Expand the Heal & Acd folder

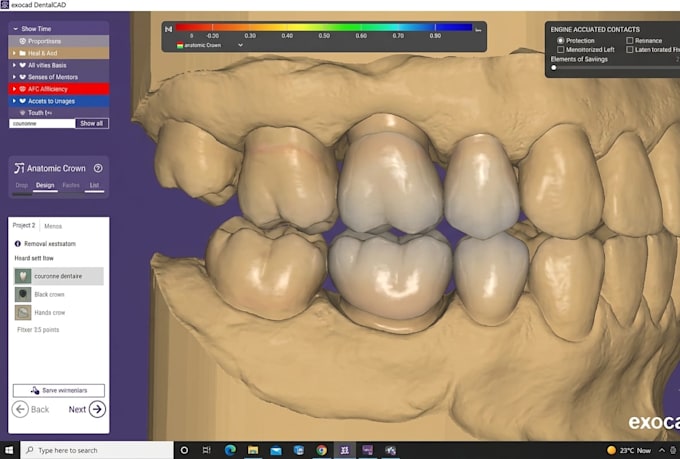tap(14, 53)
